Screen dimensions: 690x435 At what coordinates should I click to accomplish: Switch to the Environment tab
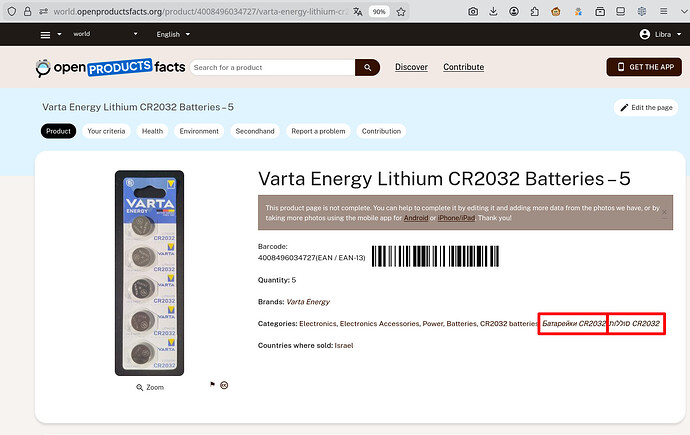[x=199, y=131]
